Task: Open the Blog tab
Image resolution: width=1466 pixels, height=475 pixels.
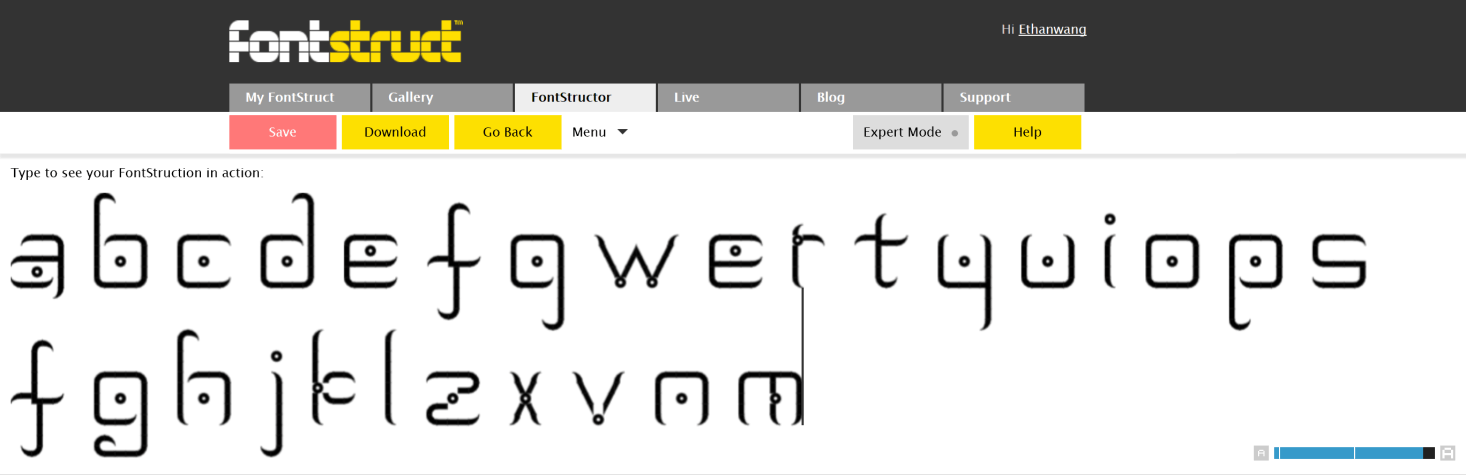Action: point(870,98)
